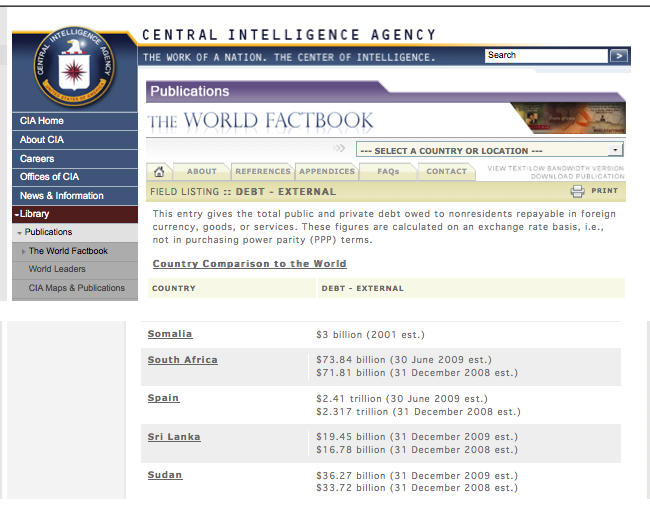Click the PRINT link
This screenshot has height=517, width=650.
604,191
